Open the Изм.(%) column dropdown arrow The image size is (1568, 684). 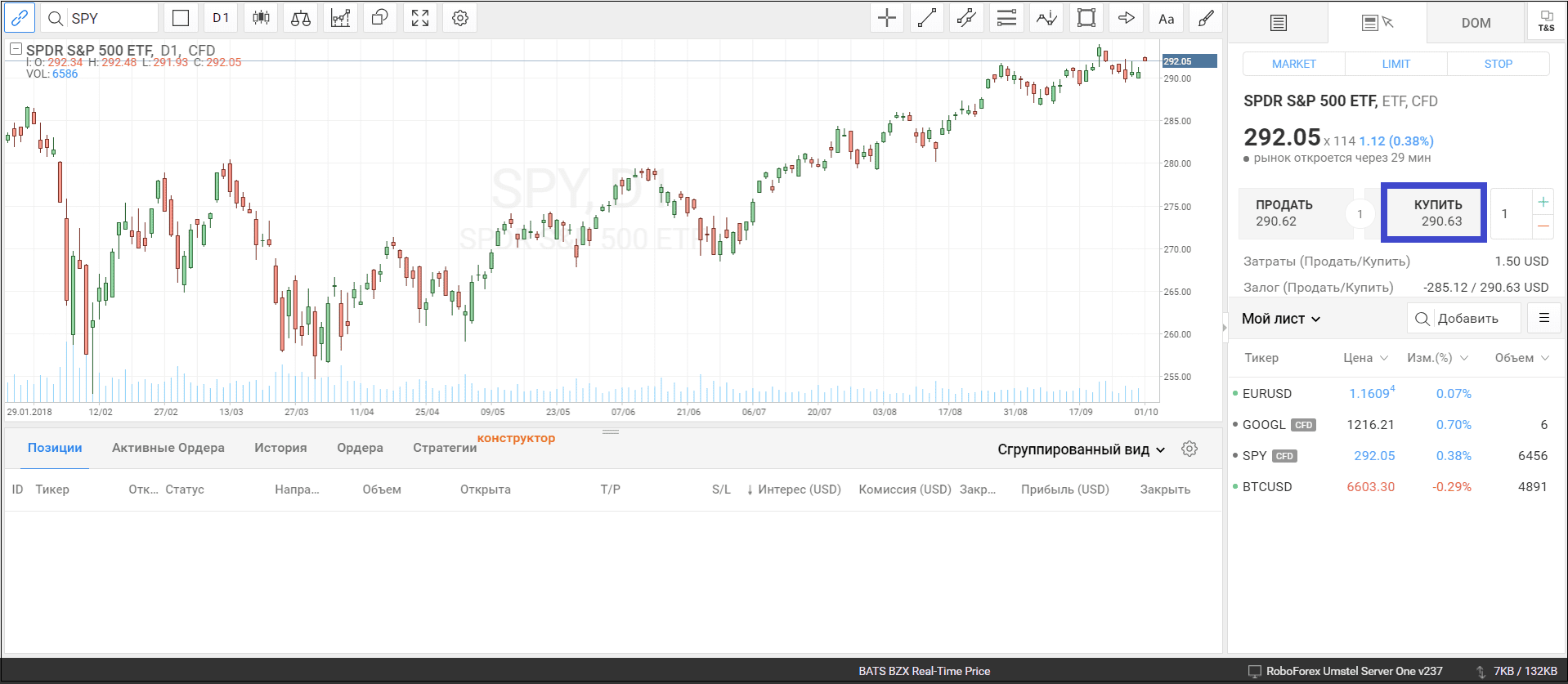(1464, 358)
